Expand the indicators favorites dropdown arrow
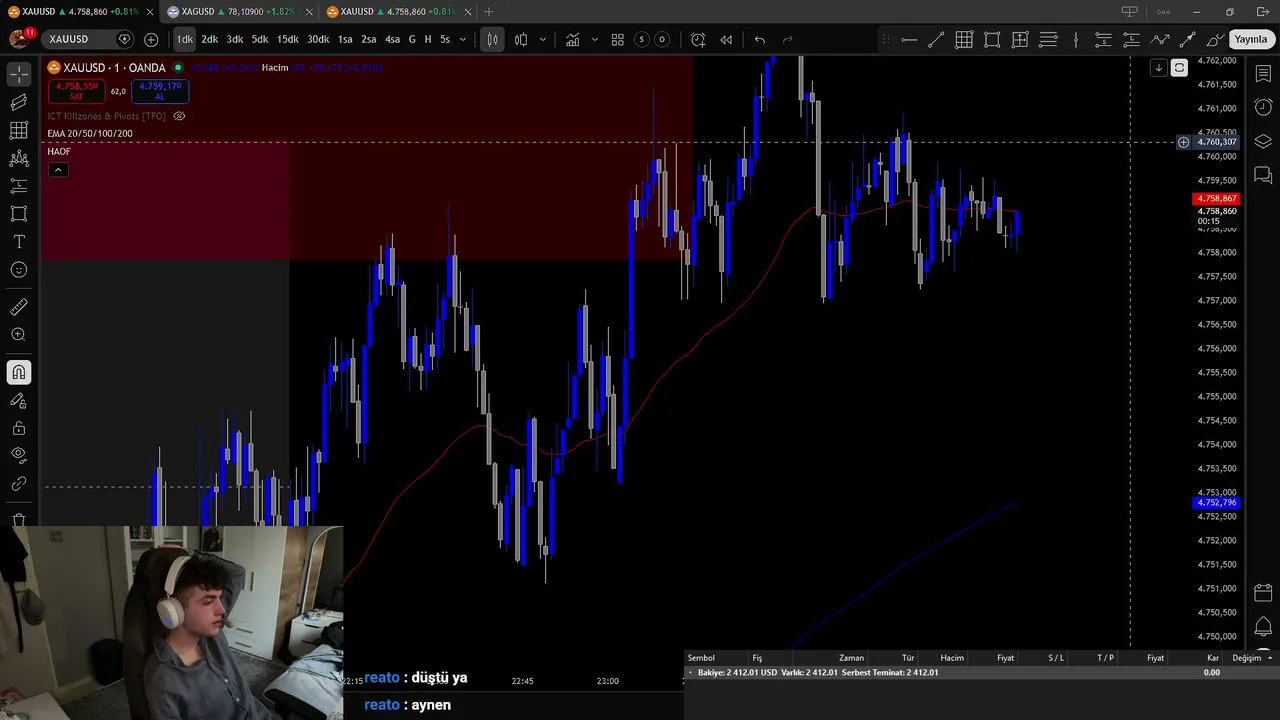 tap(595, 39)
